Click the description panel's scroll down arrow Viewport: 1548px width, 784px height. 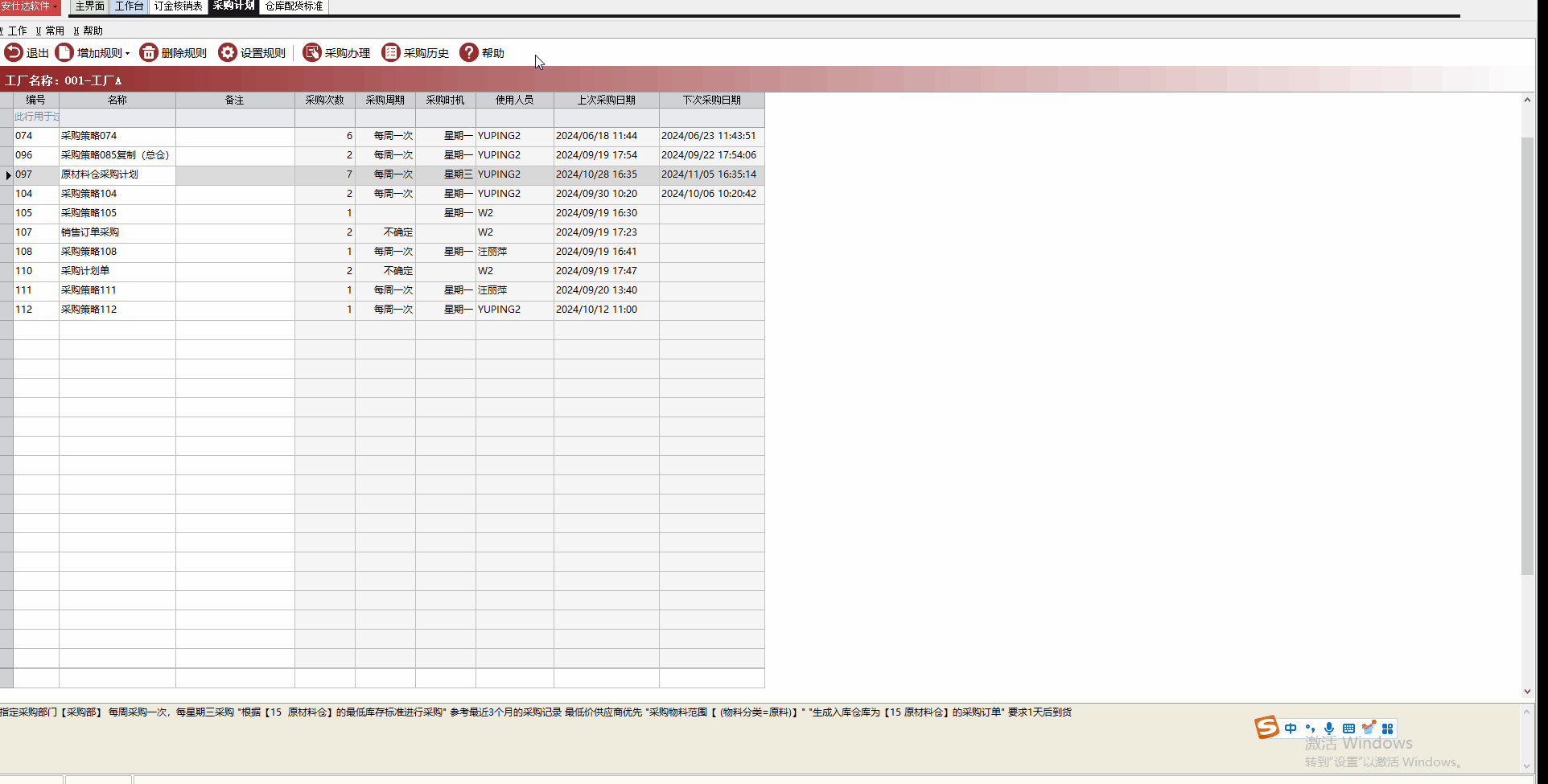tap(1527, 766)
